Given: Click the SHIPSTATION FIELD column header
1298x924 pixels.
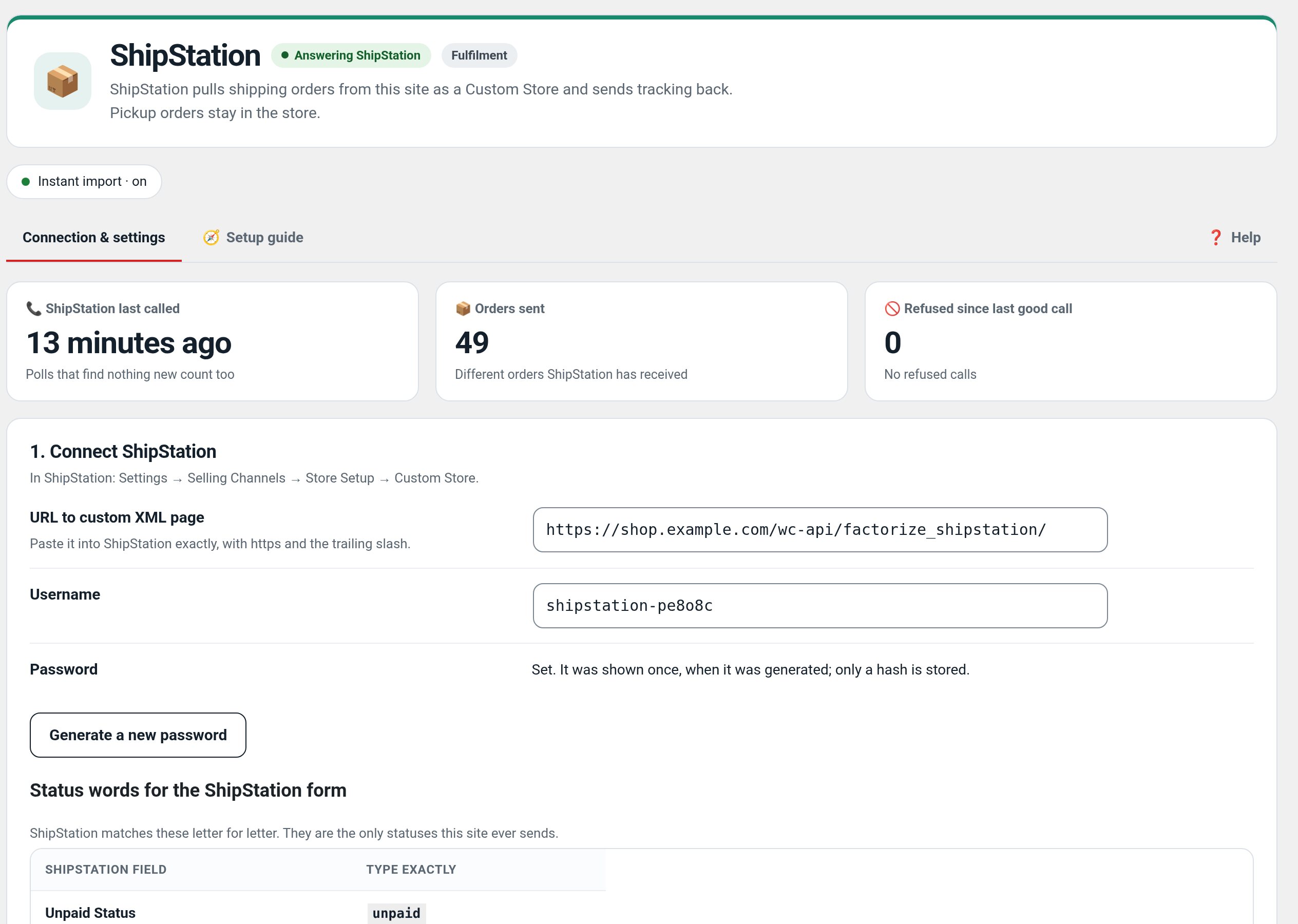Looking at the screenshot, I should pyautogui.click(x=106, y=870).
